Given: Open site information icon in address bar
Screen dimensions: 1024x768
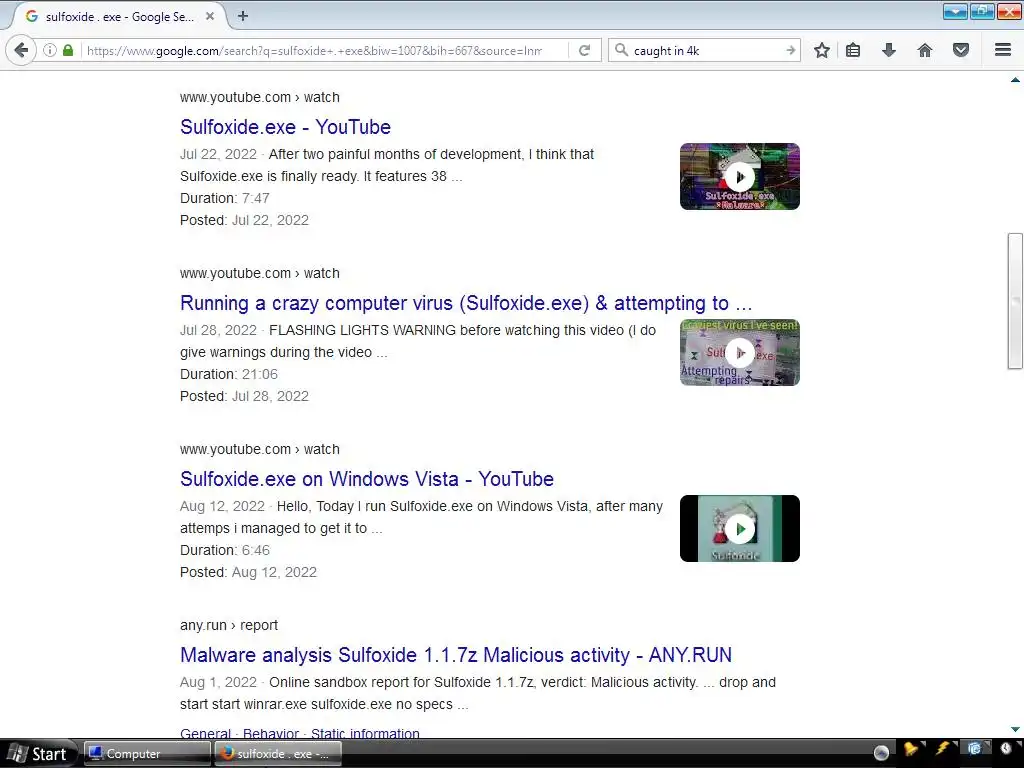Looking at the screenshot, I should pyautogui.click(x=50, y=50).
